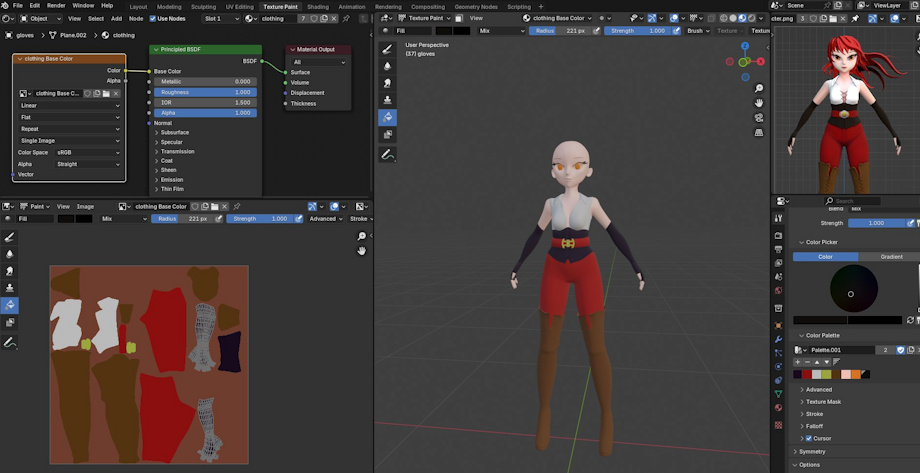Viewport: 920px width, 473px height.
Task: Pick the Clone stamp tool in viewport toolbar
Action: (x=387, y=100)
